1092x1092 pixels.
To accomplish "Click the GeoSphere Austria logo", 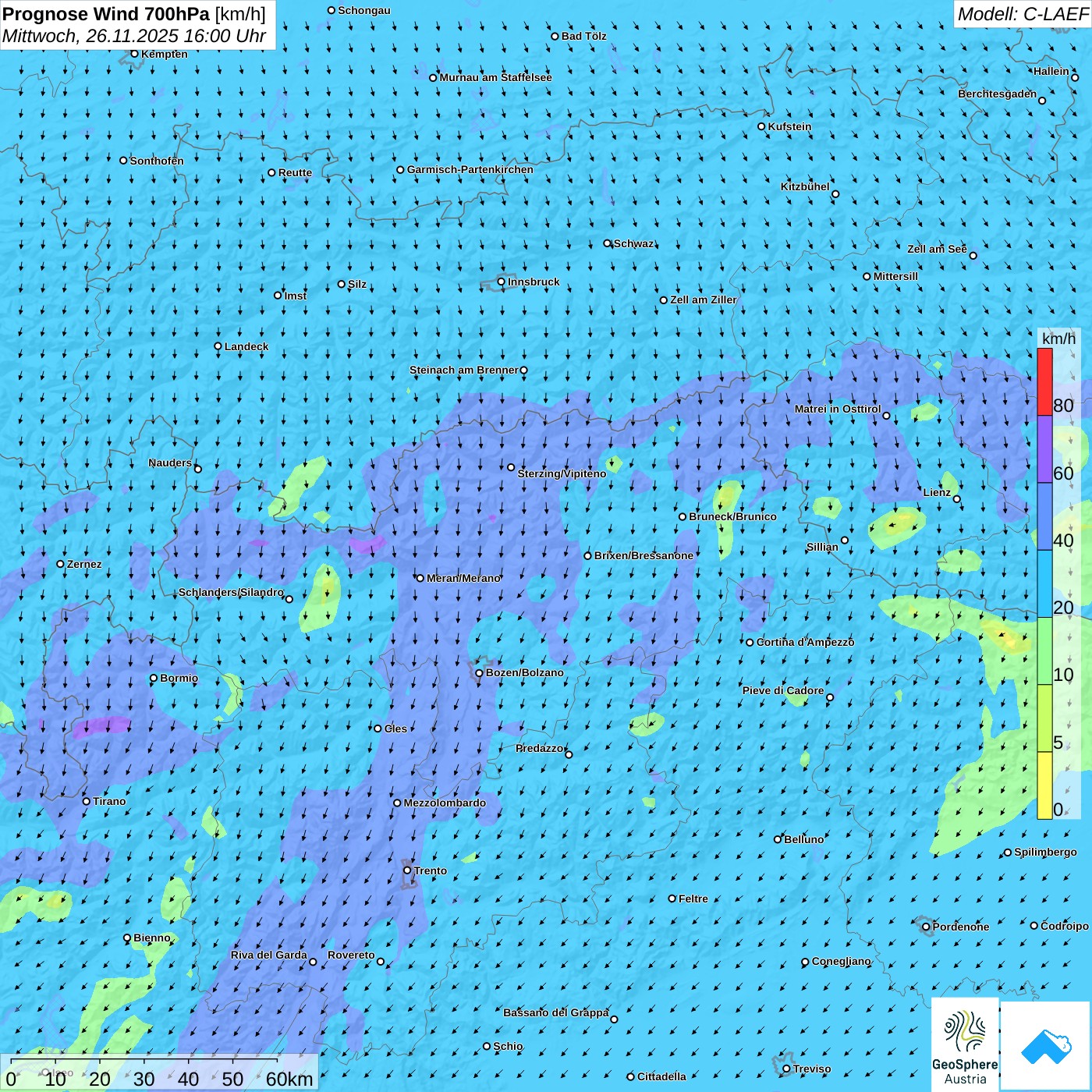I will (965, 1044).
